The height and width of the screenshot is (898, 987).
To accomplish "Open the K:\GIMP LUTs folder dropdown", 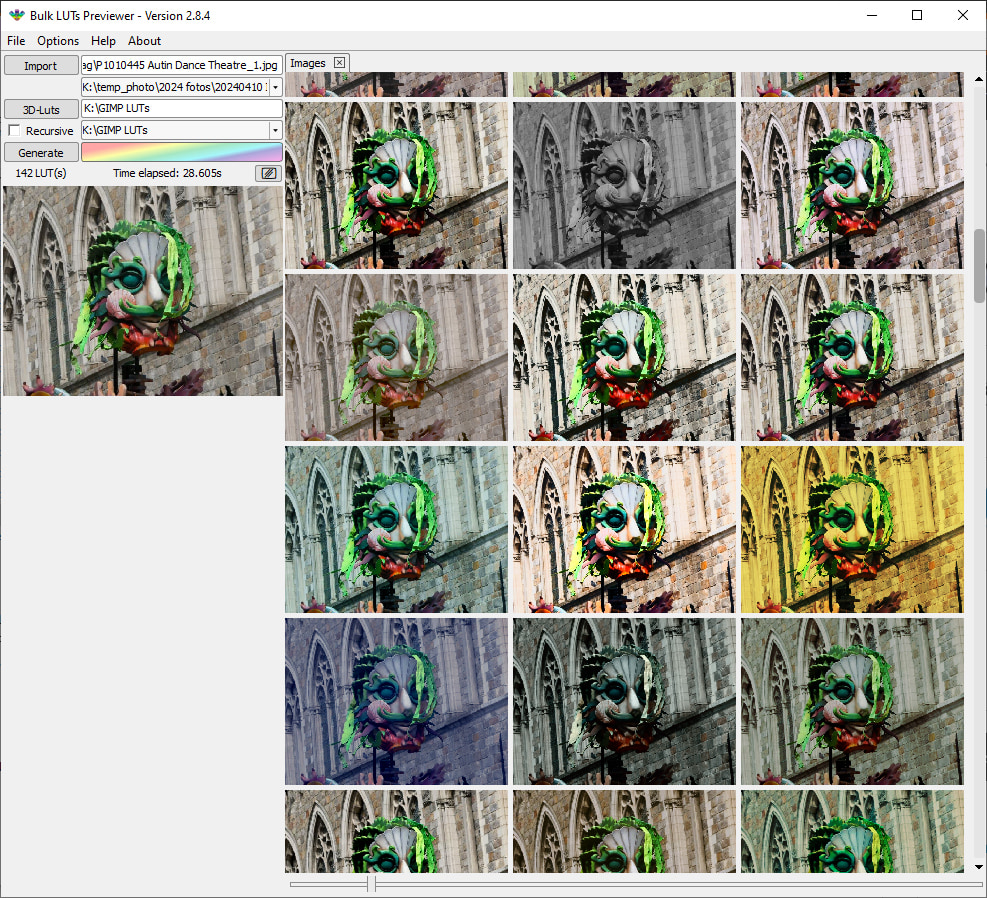I will (x=276, y=130).
